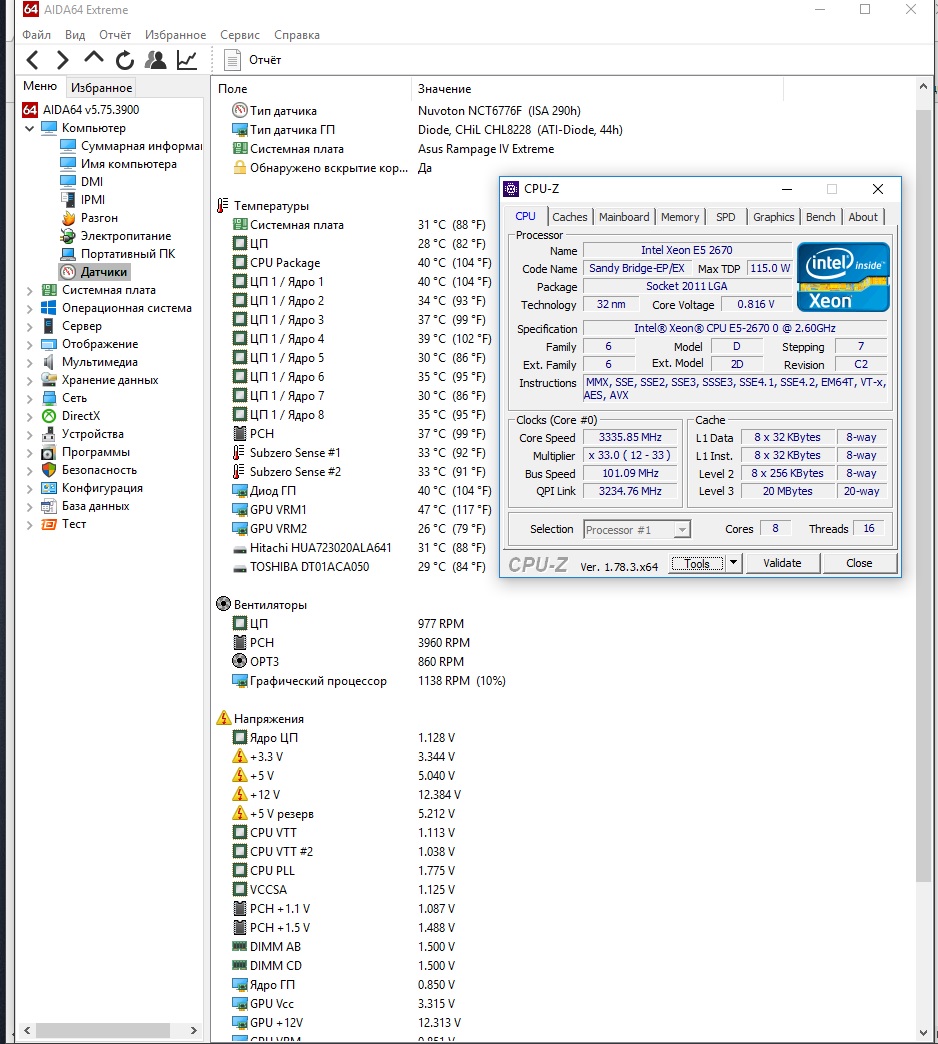Image resolution: width=938 pixels, height=1044 pixels.
Task: Select the Безопасность shield item
Action: click(x=89, y=470)
